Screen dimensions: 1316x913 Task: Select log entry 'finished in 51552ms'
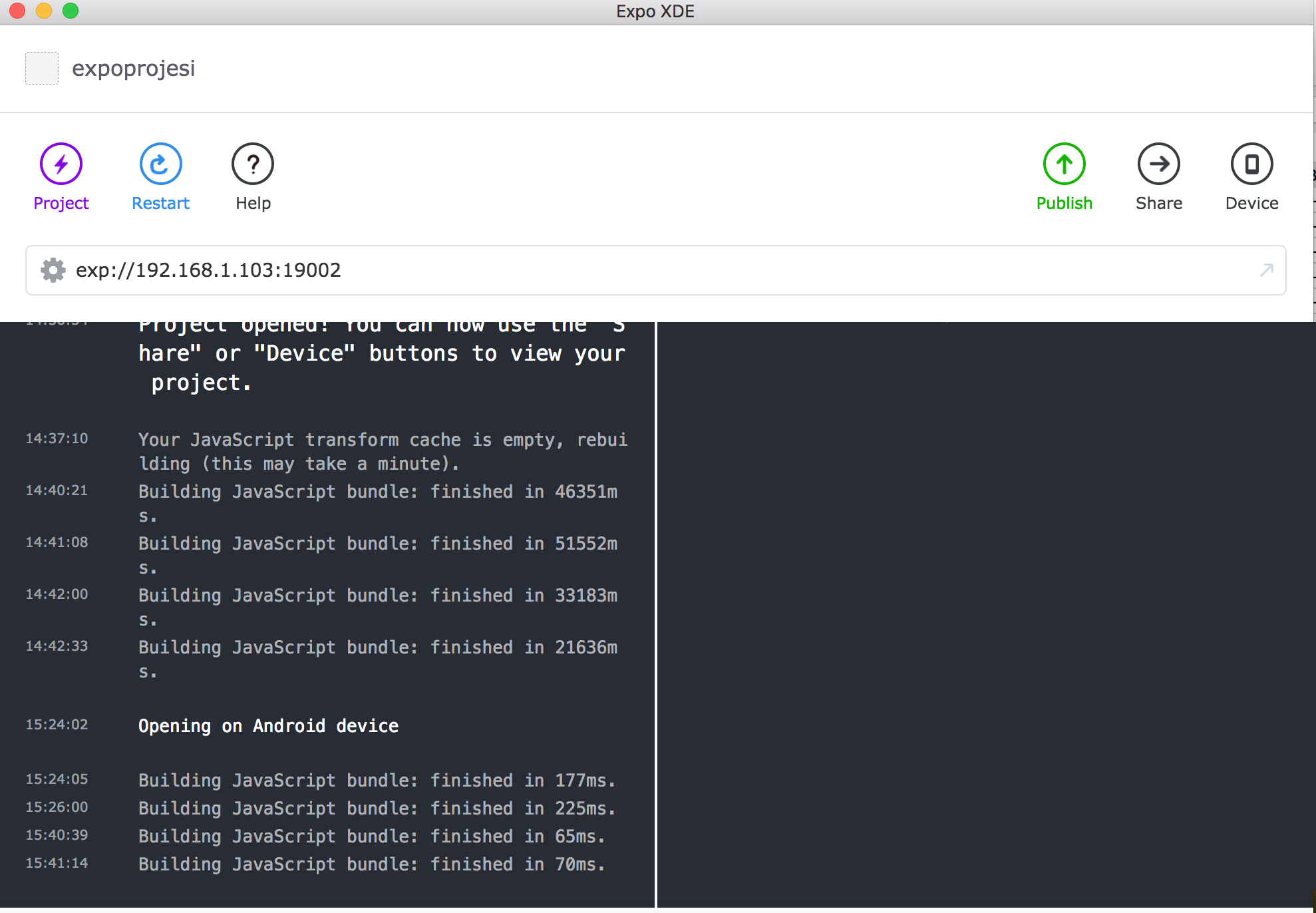click(x=378, y=555)
